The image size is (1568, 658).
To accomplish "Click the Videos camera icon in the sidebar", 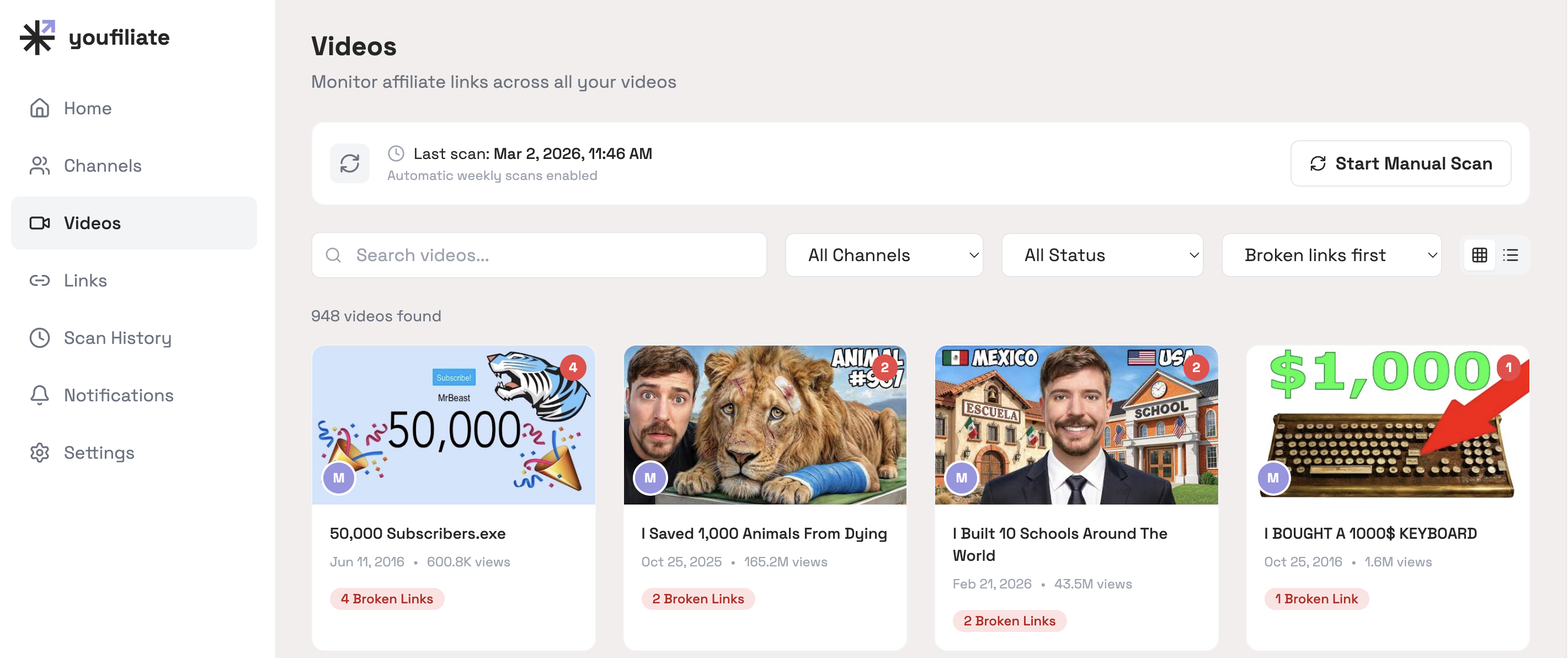I will coord(40,223).
